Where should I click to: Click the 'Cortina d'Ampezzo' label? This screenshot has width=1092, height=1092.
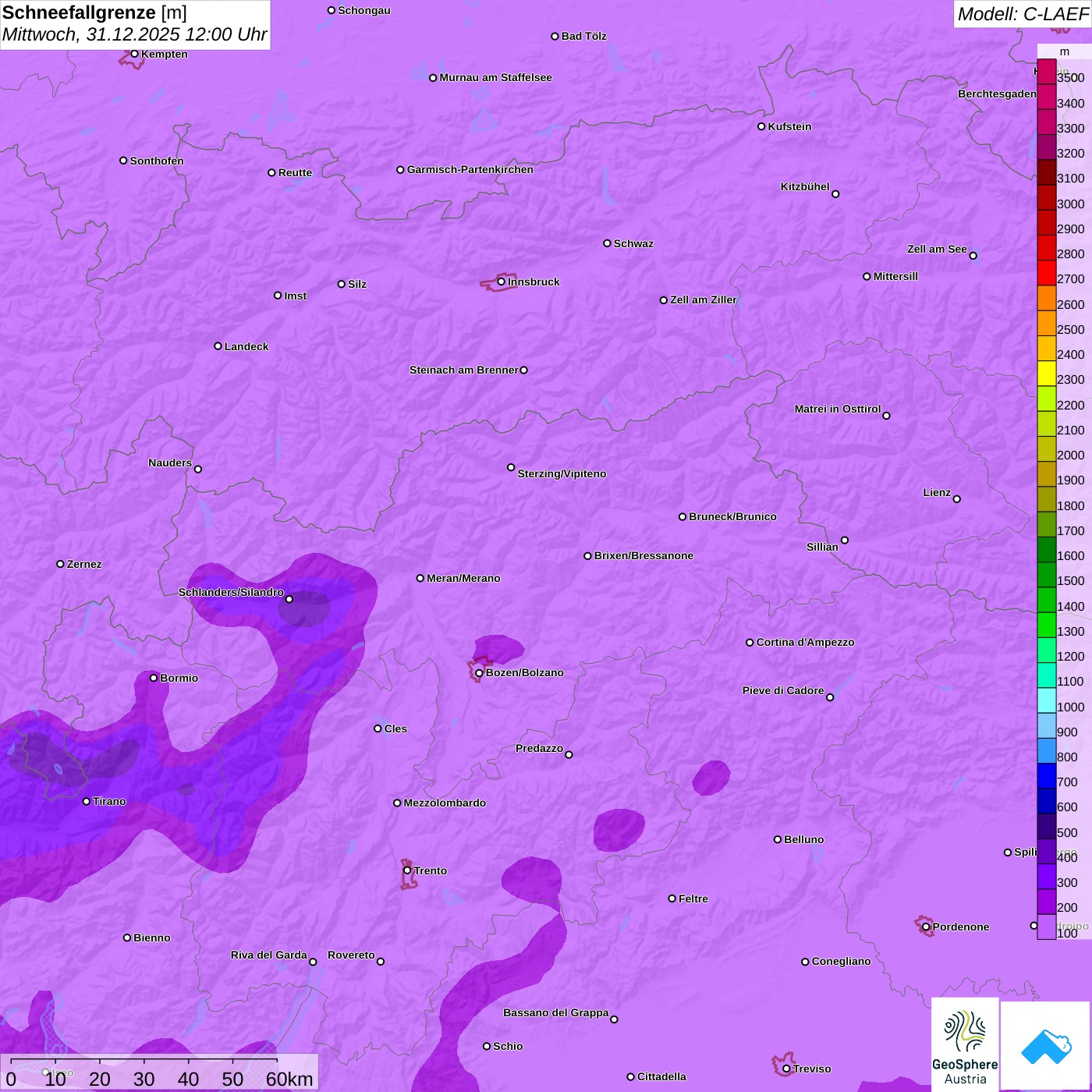(x=806, y=642)
